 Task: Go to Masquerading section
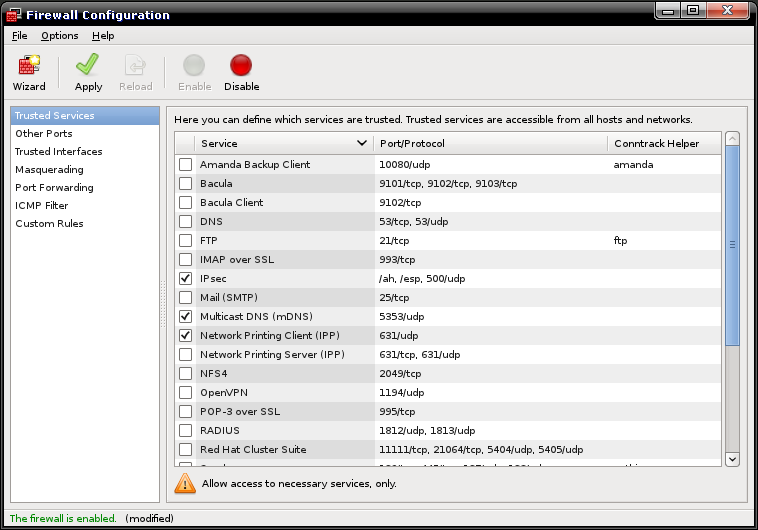(85, 170)
